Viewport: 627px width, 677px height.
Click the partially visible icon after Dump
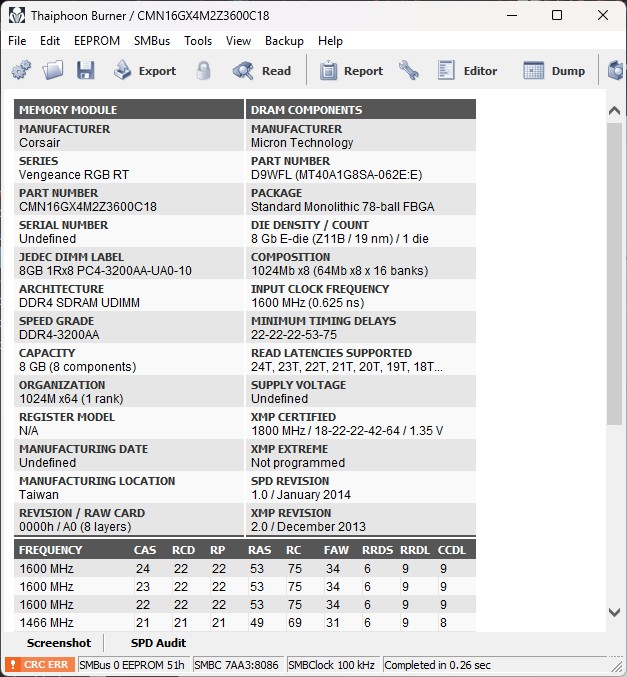(615, 70)
